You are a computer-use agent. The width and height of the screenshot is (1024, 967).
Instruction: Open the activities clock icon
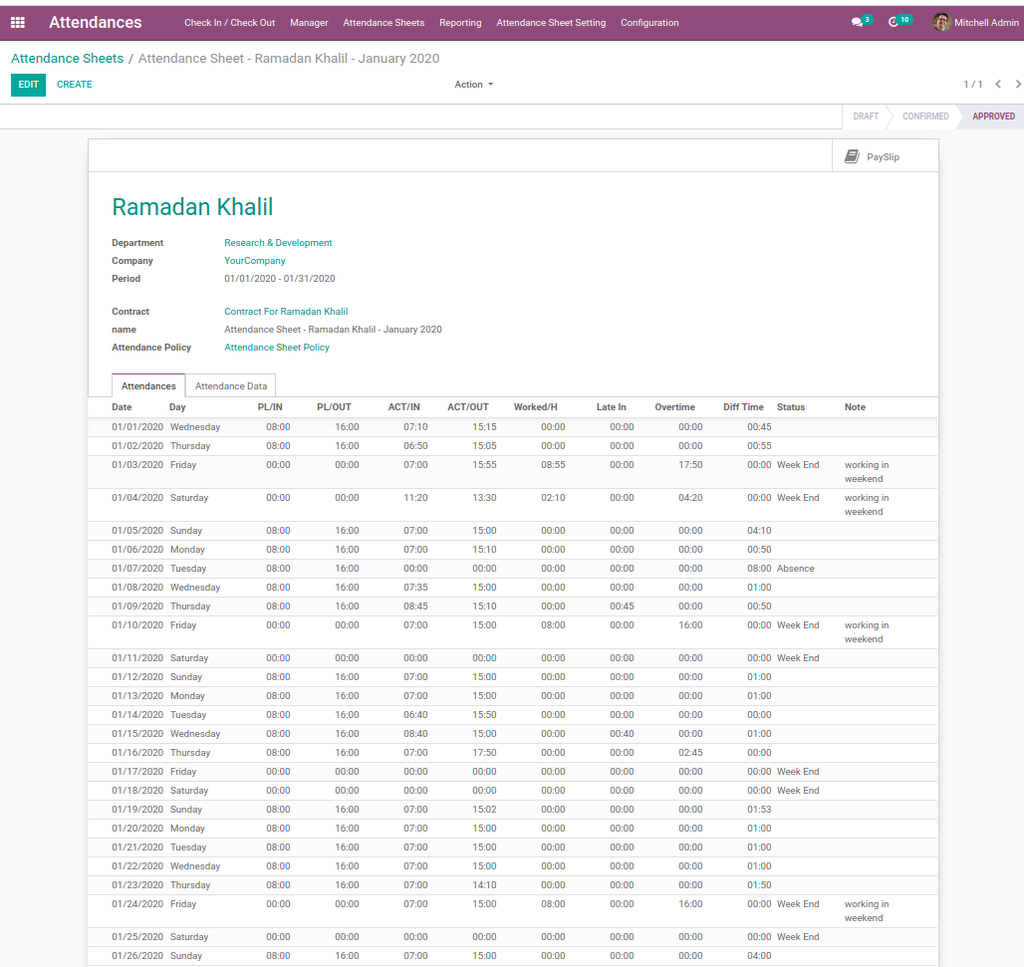pyautogui.click(x=894, y=22)
